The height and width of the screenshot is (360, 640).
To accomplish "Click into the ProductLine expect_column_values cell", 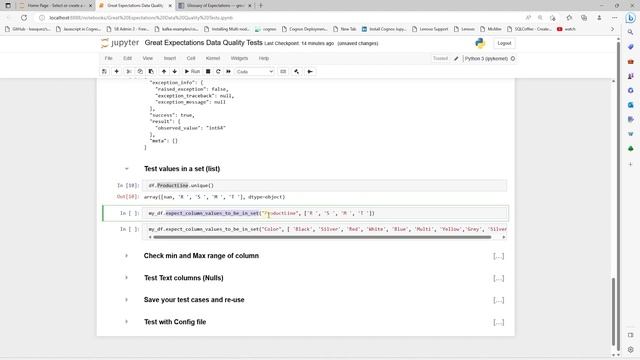I will pos(324,213).
